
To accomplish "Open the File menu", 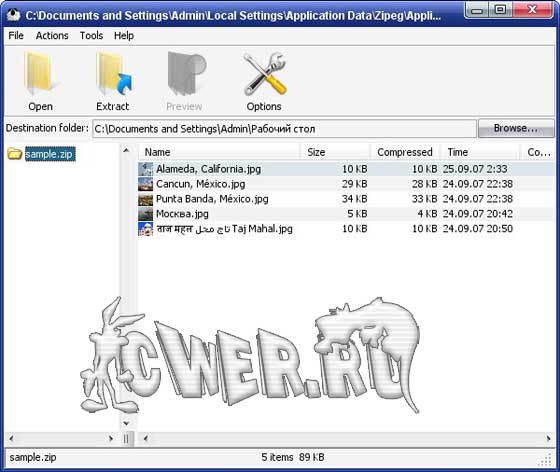I will click(16, 36).
